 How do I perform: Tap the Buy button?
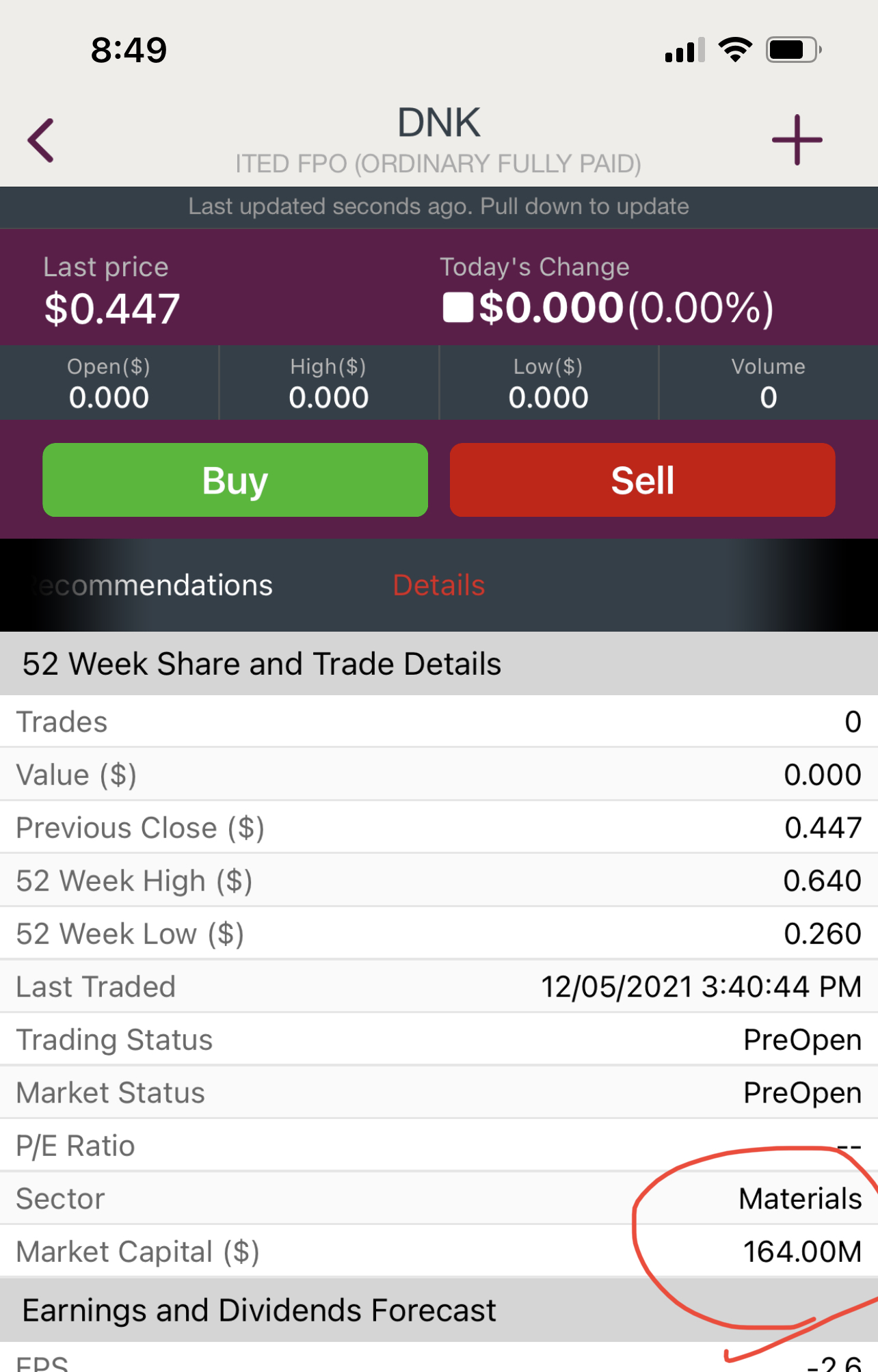(235, 480)
